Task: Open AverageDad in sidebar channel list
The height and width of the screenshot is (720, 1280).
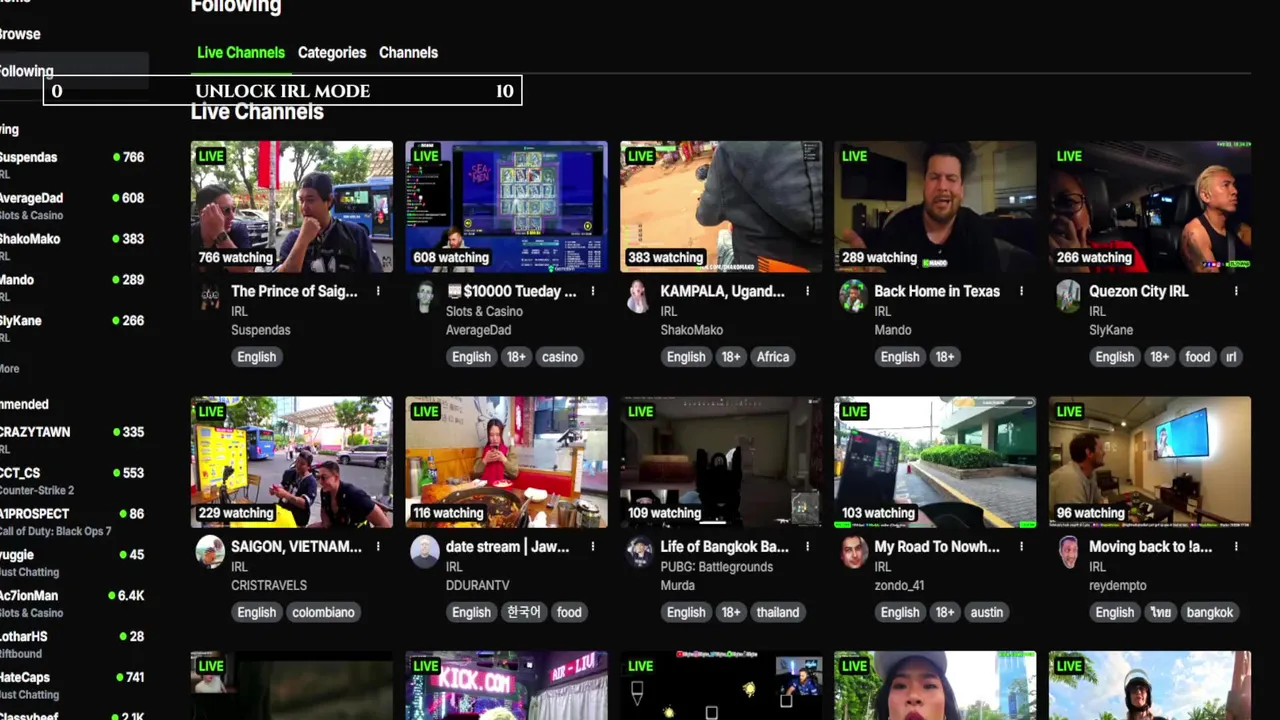Action: 72,205
